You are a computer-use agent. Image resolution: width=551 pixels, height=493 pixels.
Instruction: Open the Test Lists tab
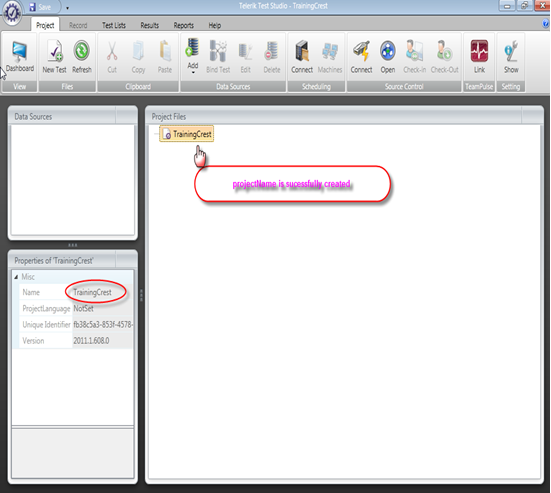114,25
